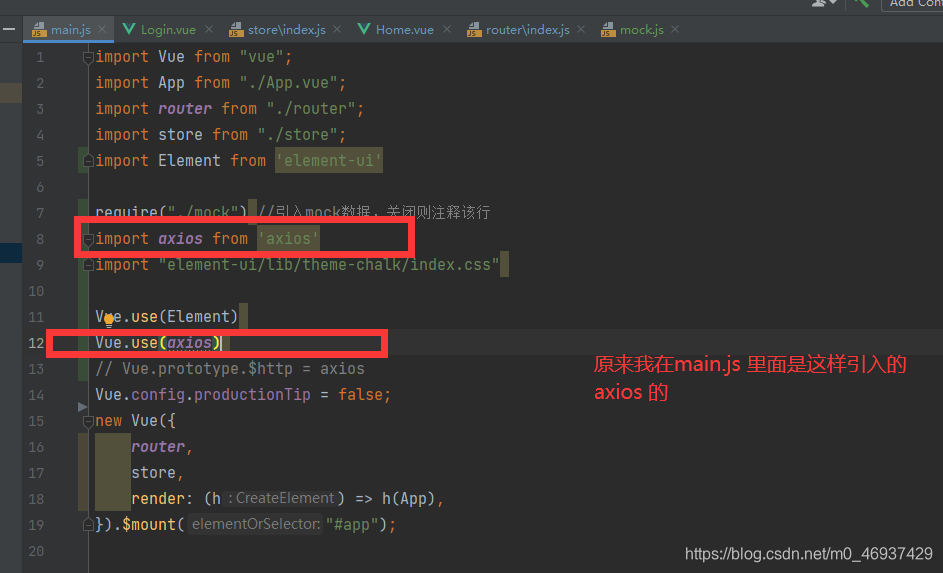This screenshot has width=943, height=573.
Task: Close the store\index.js tab
Action: click(337, 29)
